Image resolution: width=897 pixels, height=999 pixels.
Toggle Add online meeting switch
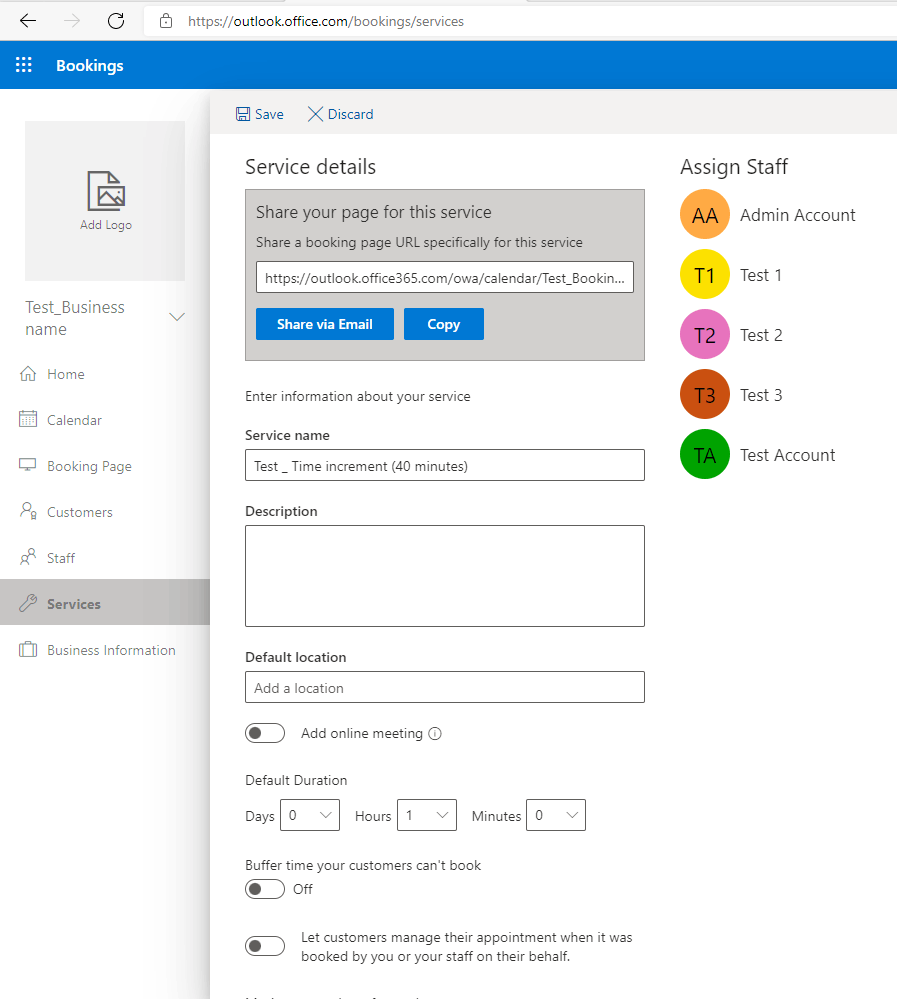(x=265, y=733)
